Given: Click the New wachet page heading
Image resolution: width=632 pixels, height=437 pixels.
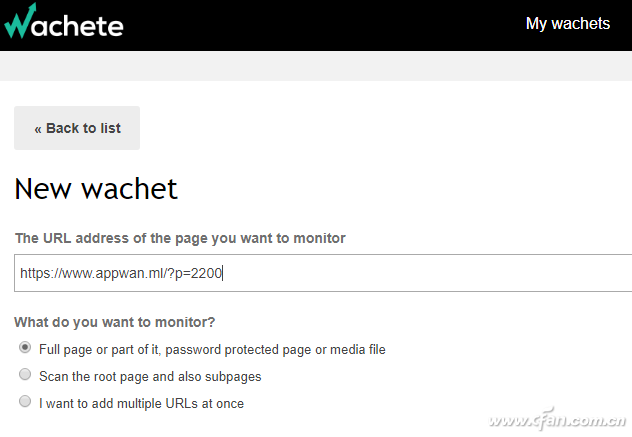Looking at the screenshot, I should pos(96,189).
